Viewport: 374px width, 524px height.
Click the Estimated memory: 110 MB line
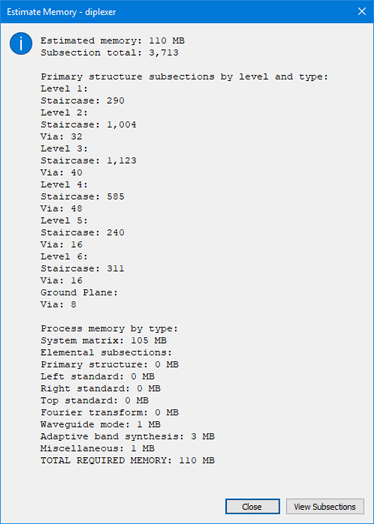coord(113,41)
